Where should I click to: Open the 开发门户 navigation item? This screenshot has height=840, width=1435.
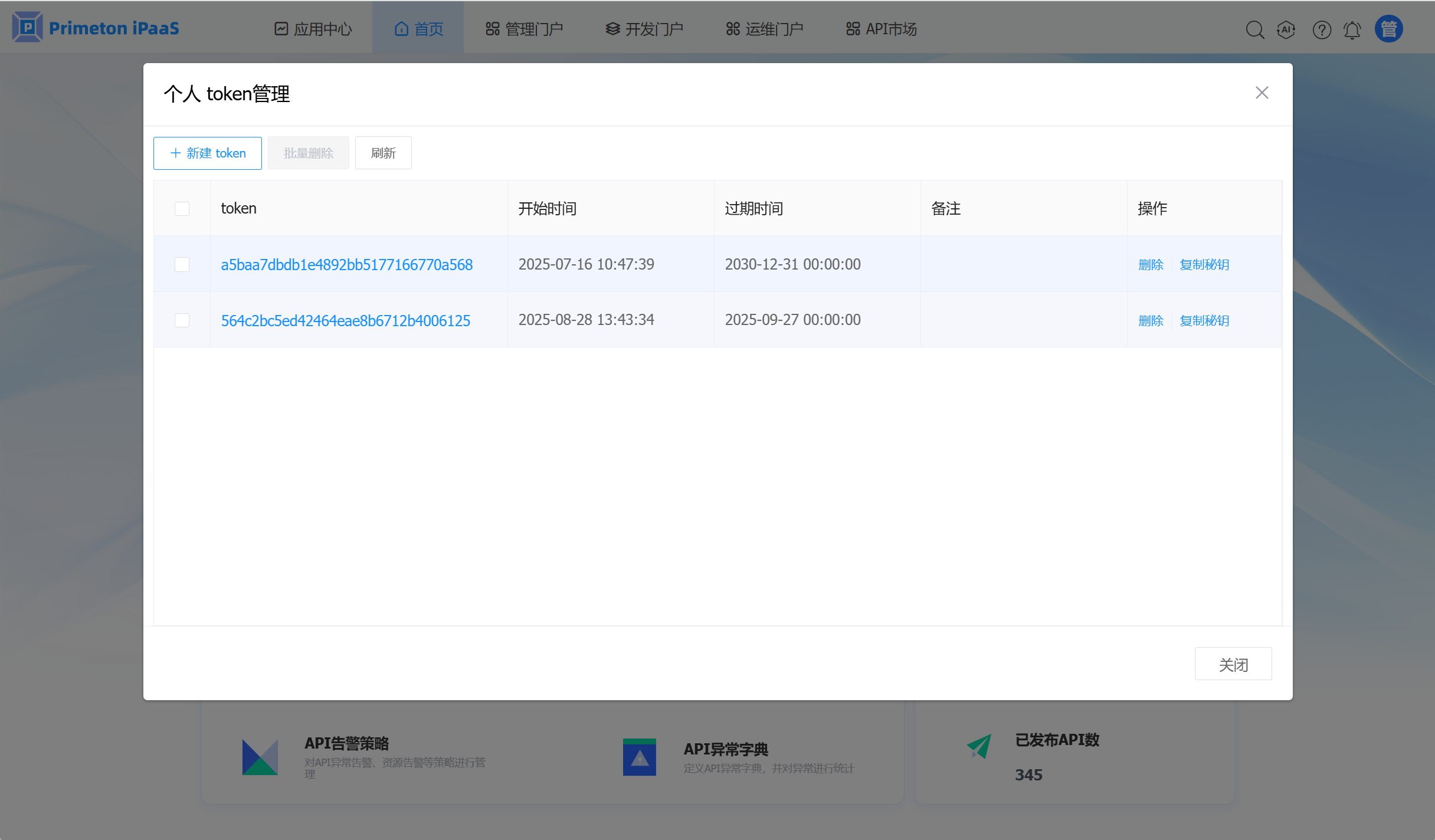[x=644, y=29]
